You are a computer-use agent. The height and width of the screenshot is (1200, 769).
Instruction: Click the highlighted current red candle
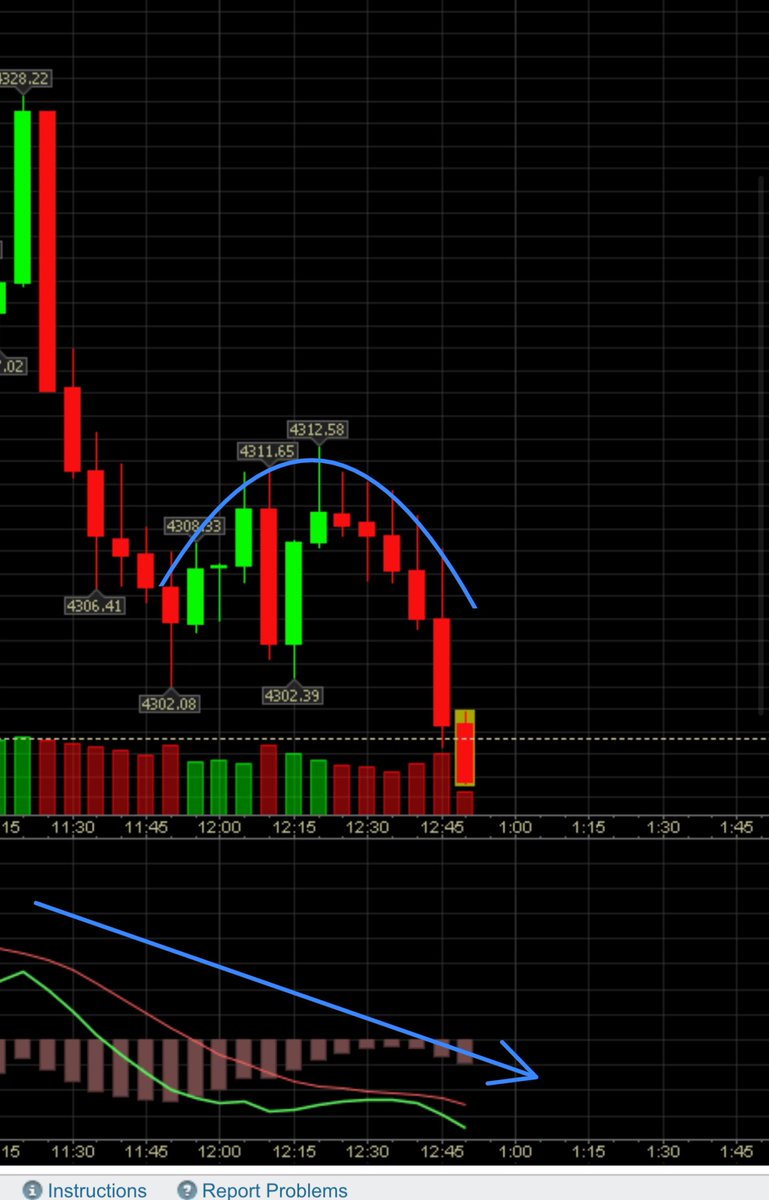click(464, 747)
